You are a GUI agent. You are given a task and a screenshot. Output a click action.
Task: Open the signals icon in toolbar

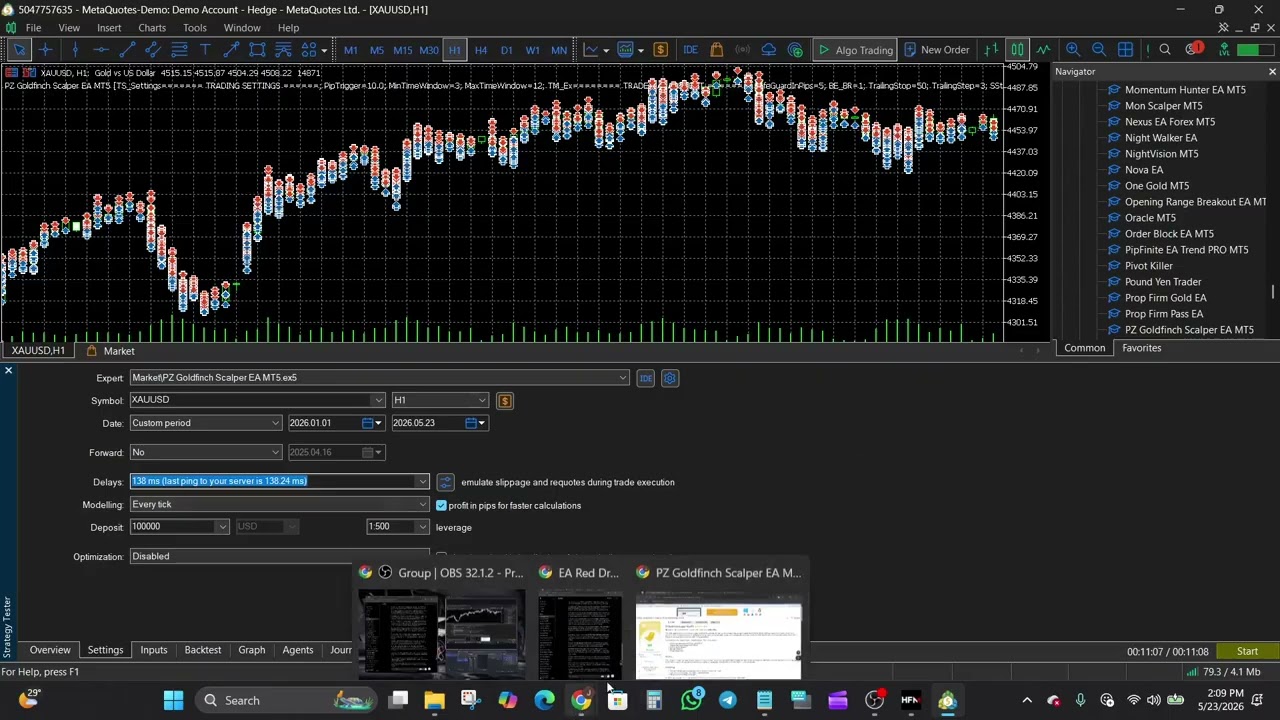tap(742, 50)
